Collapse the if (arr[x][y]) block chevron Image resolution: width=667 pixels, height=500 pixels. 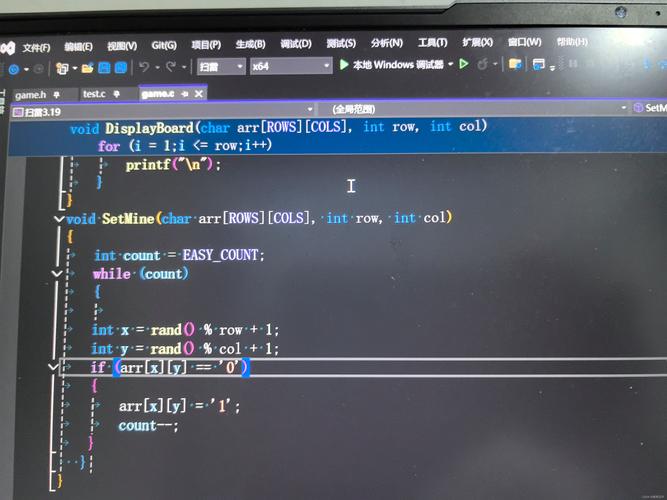[54, 366]
